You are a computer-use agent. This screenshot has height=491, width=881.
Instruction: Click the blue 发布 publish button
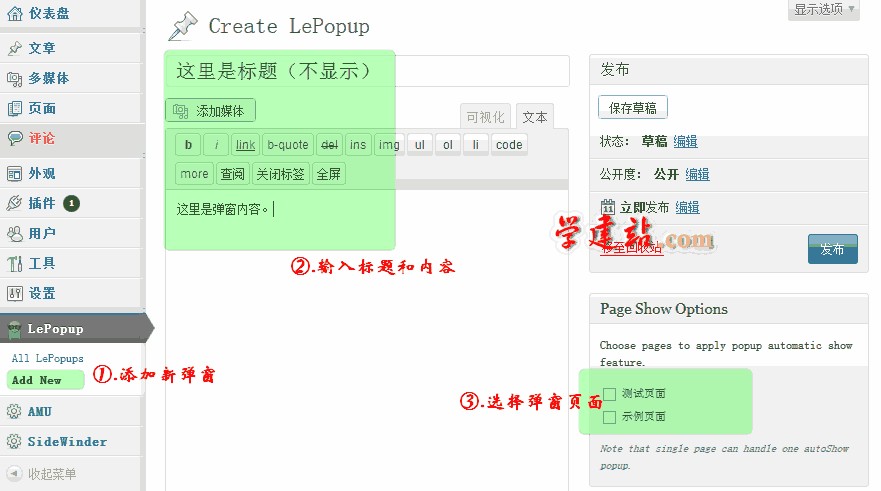pos(833,249)
